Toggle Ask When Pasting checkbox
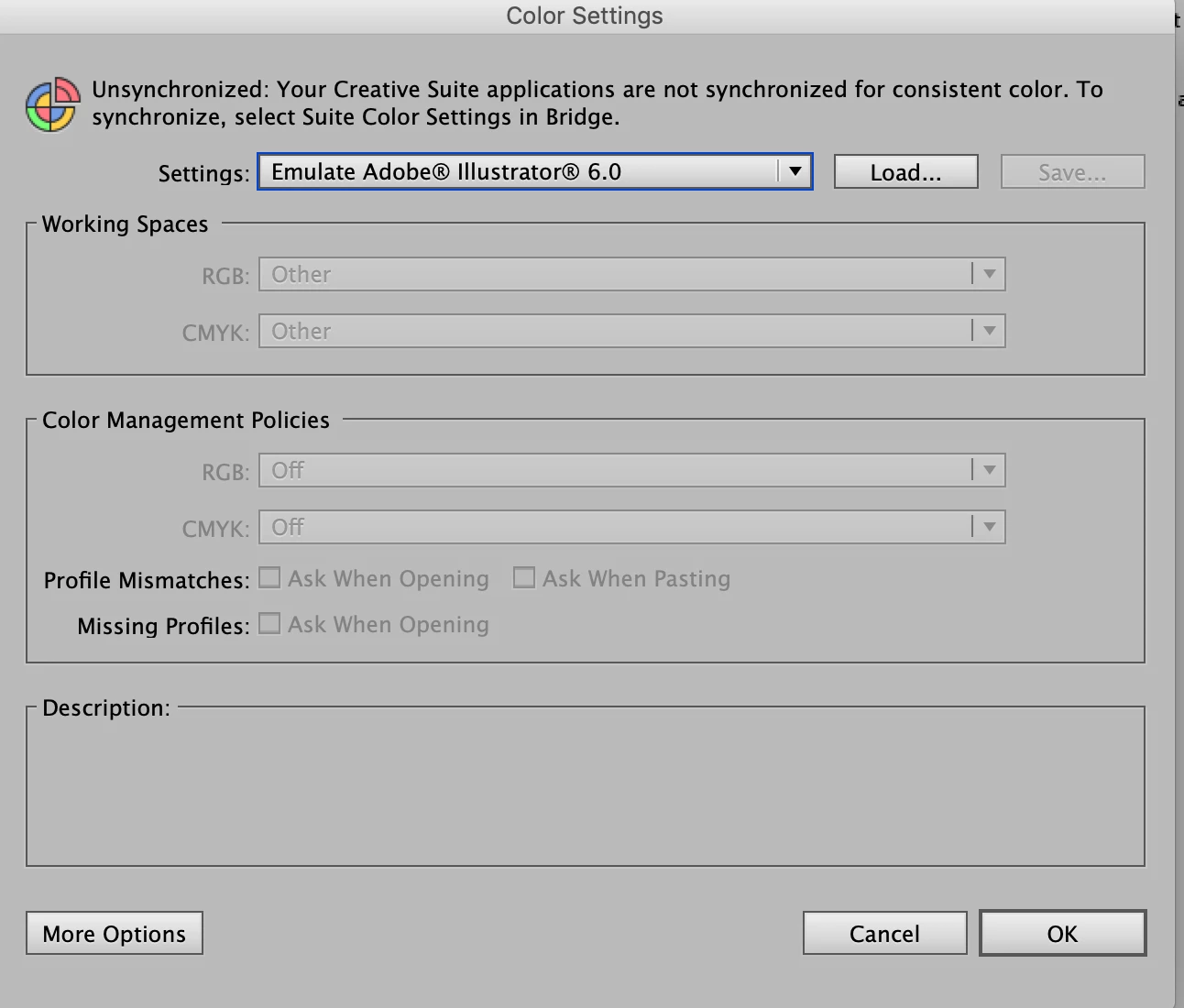The width and height of the screenshot is (1184, 1008). (x=524, y=577)
